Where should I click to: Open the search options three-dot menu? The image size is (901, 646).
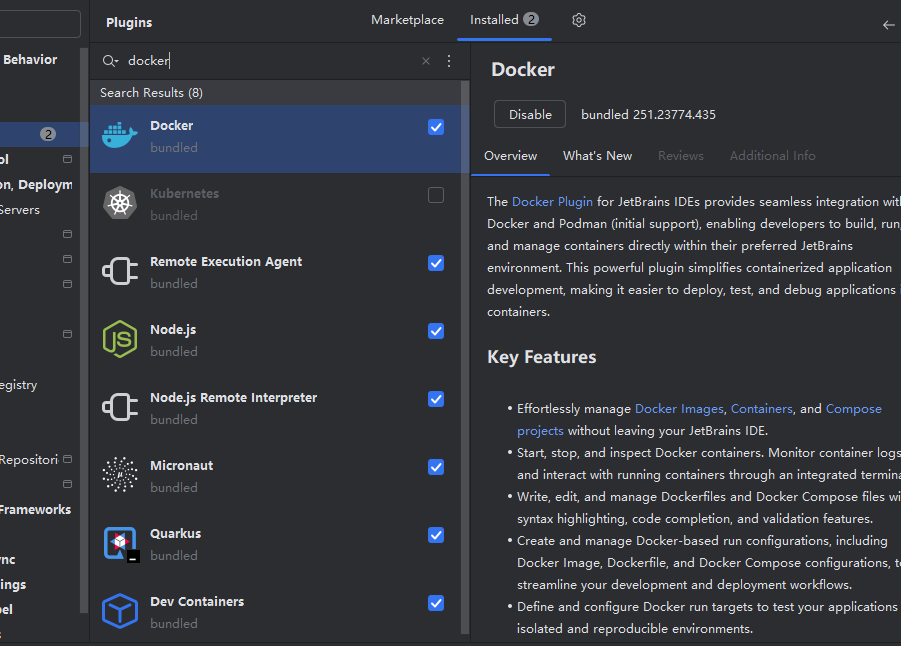[x=449, y=61]
